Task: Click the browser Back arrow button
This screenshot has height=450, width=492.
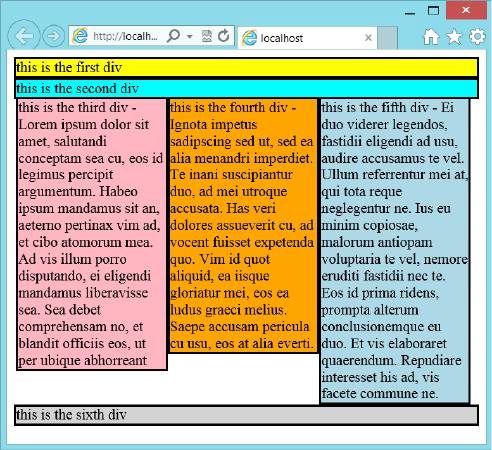Action: click(x=23, y=36)
